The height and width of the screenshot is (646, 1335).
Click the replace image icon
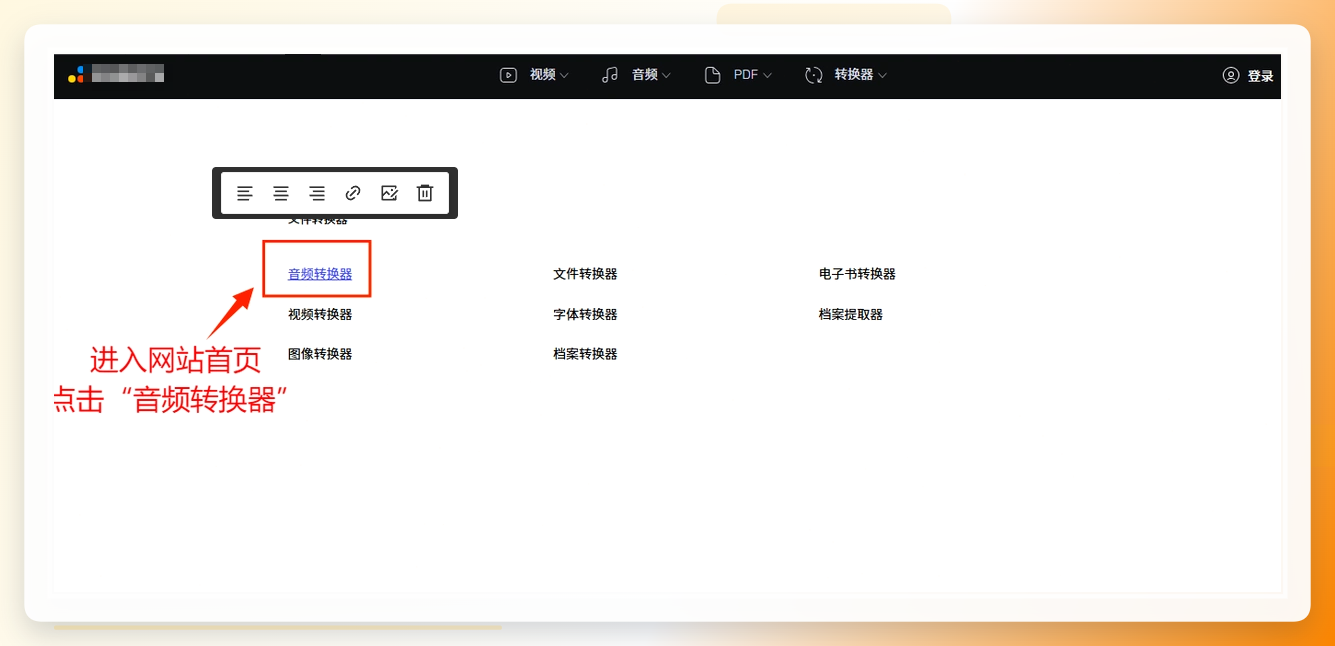(x=389, y=193)
